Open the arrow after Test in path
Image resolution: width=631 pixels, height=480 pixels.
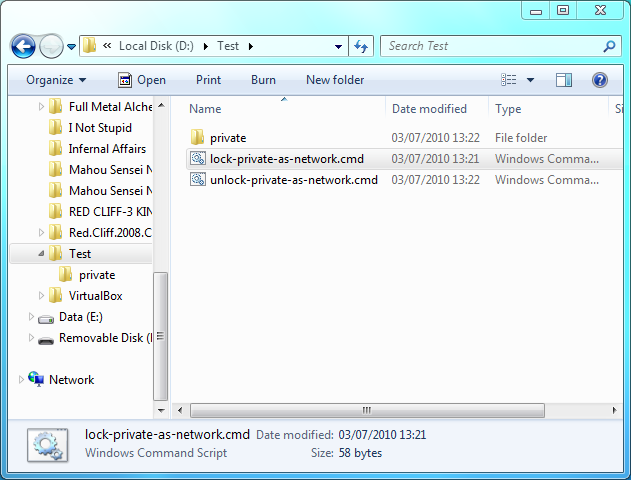pyautogui.click(x=251, y=46)
